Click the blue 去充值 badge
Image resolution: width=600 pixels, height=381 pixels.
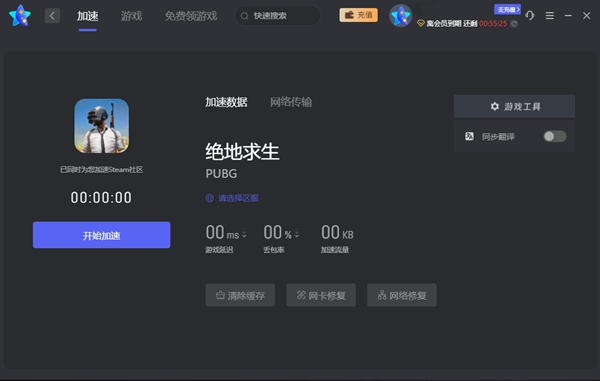(x=507, y=9)
